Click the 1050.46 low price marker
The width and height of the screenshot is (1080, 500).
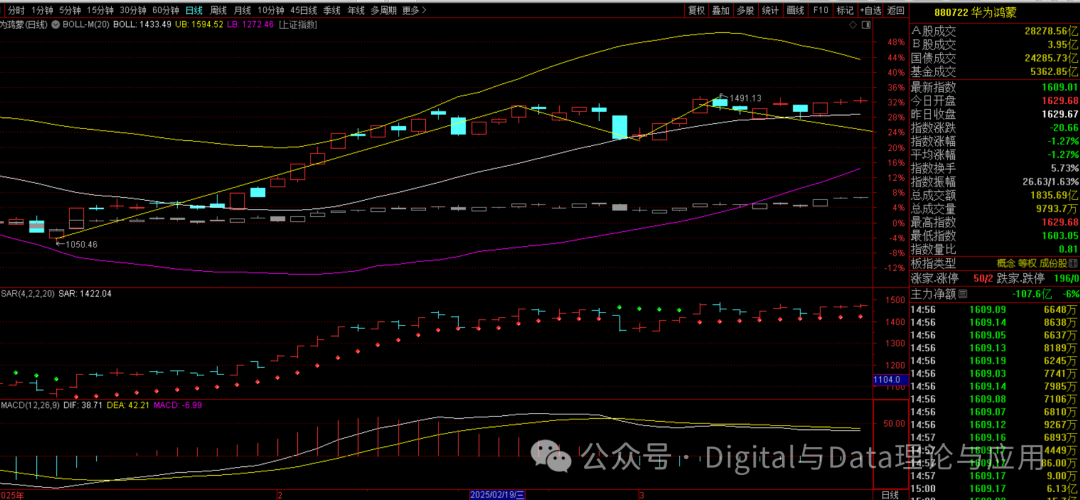[81, 244]
